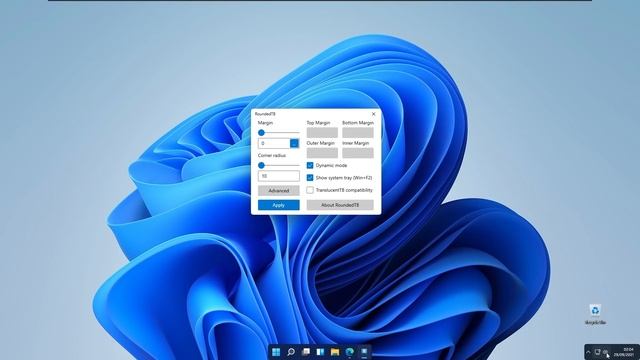Click the Bottom Margin field
The height and width of the screenshot is (360, 640).
pyautogui.click(x=358, y=132)
